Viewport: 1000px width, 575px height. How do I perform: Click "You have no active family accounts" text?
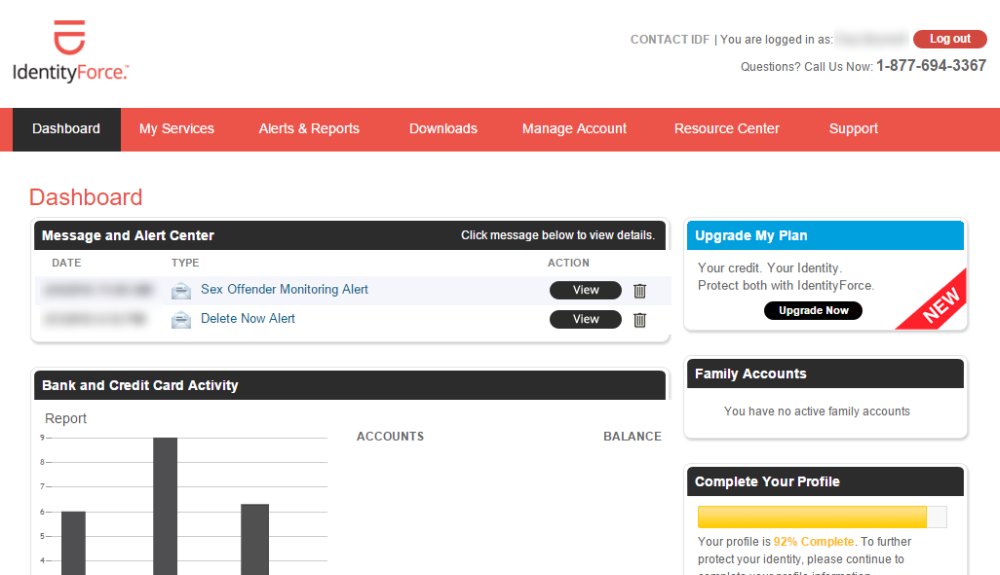coord(817,412)
